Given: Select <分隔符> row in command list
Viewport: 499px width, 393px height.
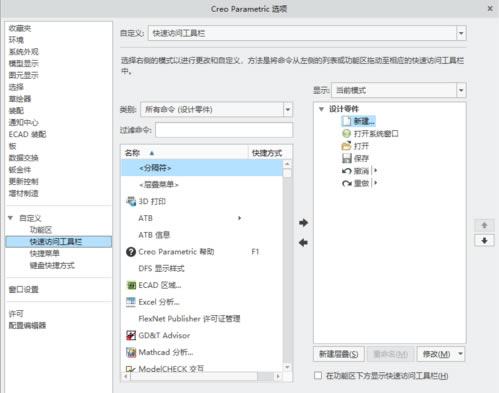Looking at the screenshot, I should coord(202,168).
